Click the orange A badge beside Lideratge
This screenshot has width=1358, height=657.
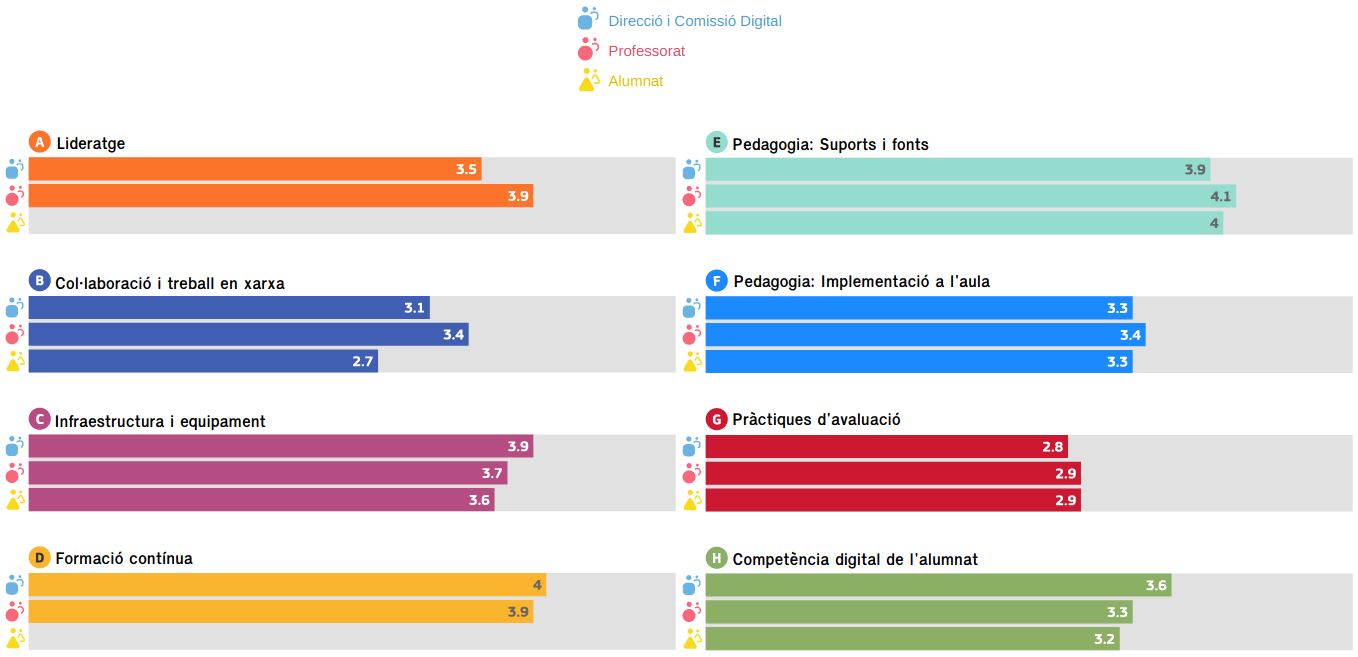[40, 143]
